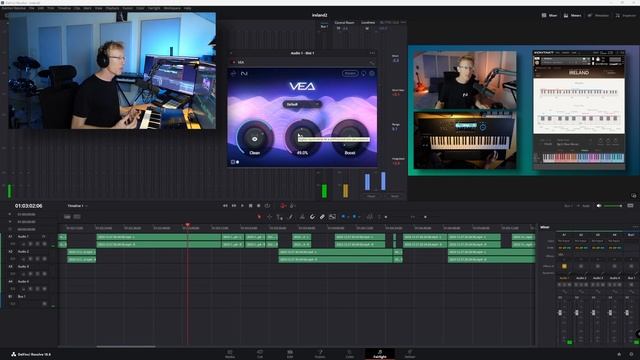640x360 pixels.
Task: Click the yellow effects slot in mixer A1
Action: [x=564, y=266]
